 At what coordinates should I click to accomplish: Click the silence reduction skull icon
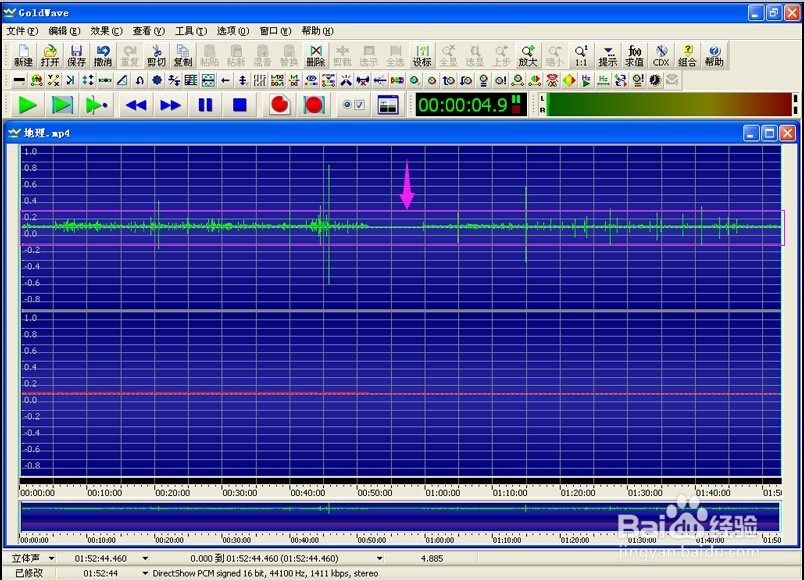click(x=552, y=81)
